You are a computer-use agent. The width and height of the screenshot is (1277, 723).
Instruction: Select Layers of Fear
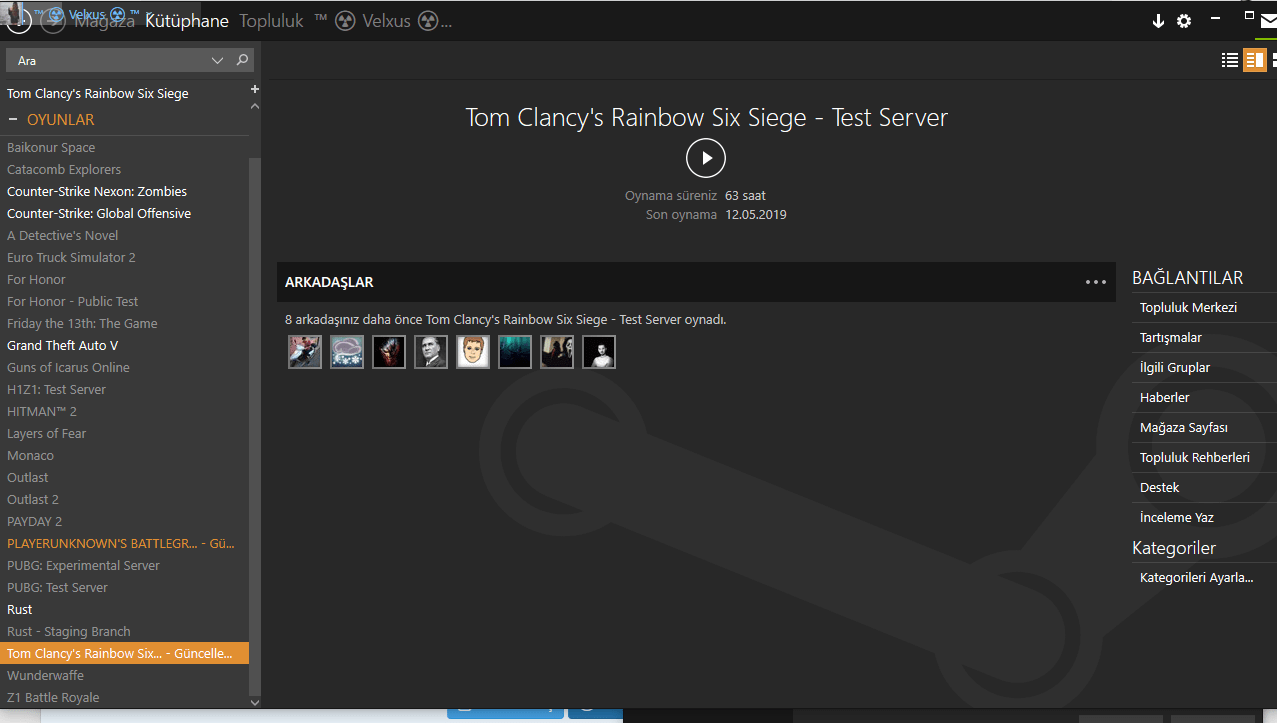pyautogui.click(x=124, y=433)
